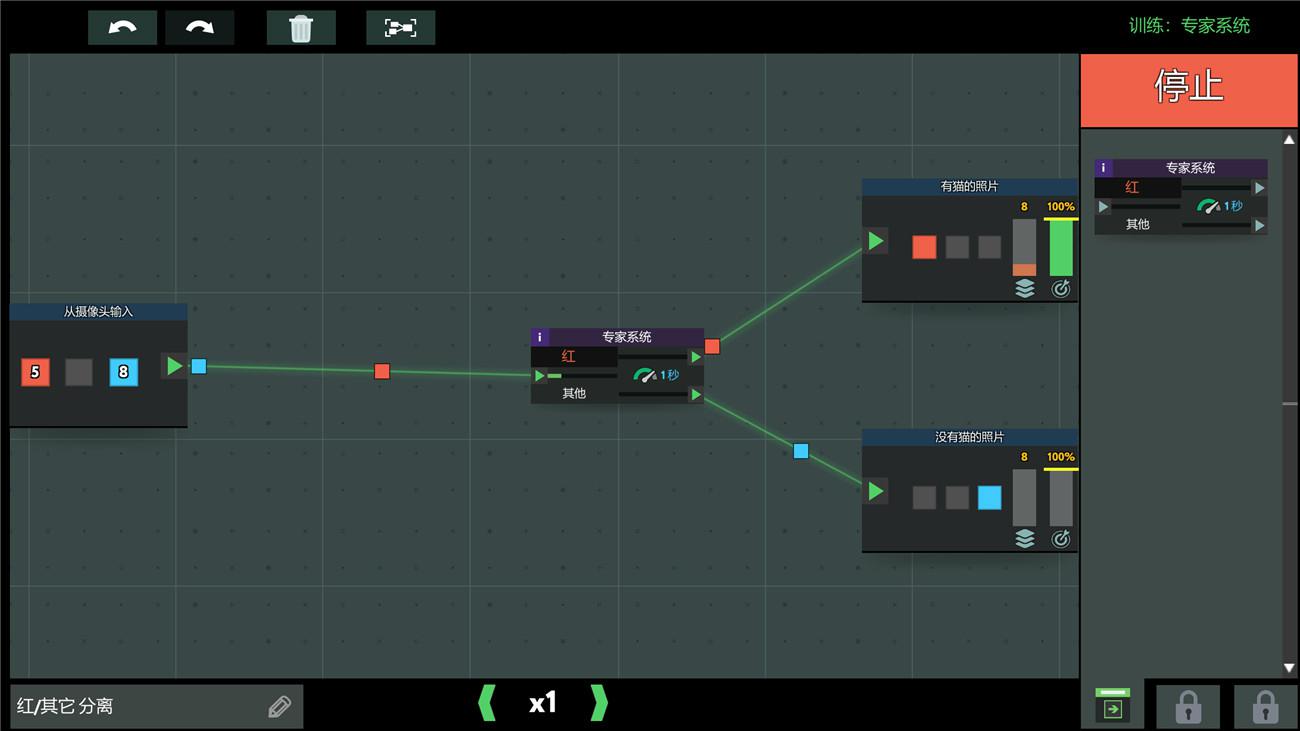Click the 红 output arrow on canvas node

[696, 357]
